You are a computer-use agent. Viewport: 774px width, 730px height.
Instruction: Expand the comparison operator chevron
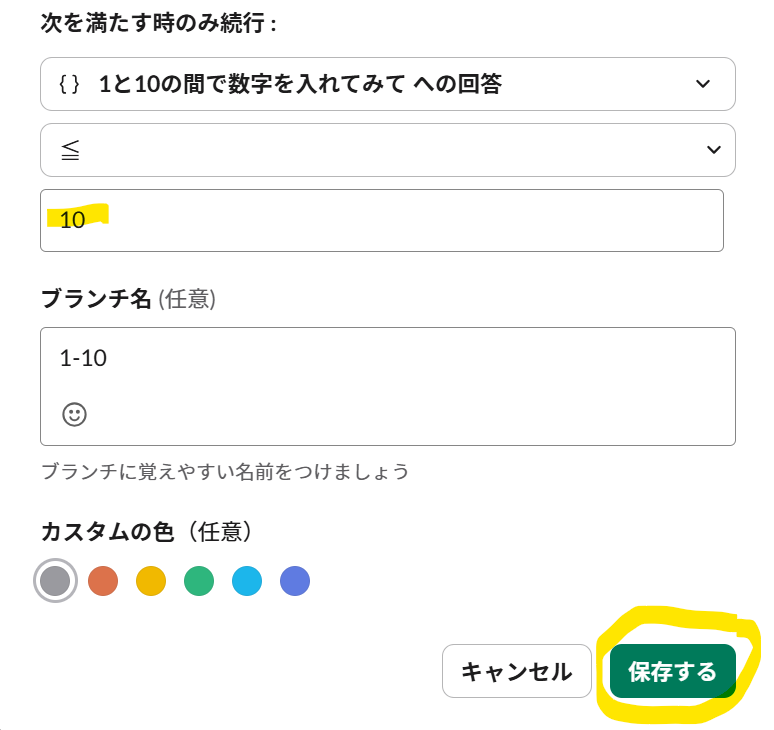click(x=714, y=150)
